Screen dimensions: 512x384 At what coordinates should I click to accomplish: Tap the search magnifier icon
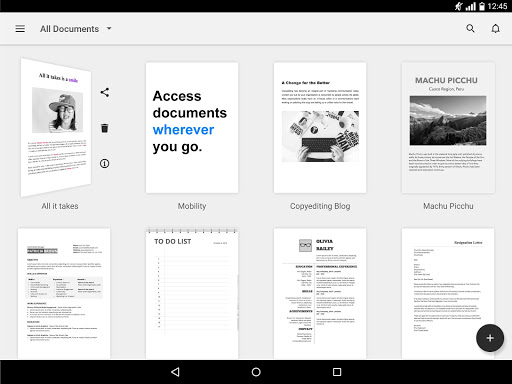470,29
